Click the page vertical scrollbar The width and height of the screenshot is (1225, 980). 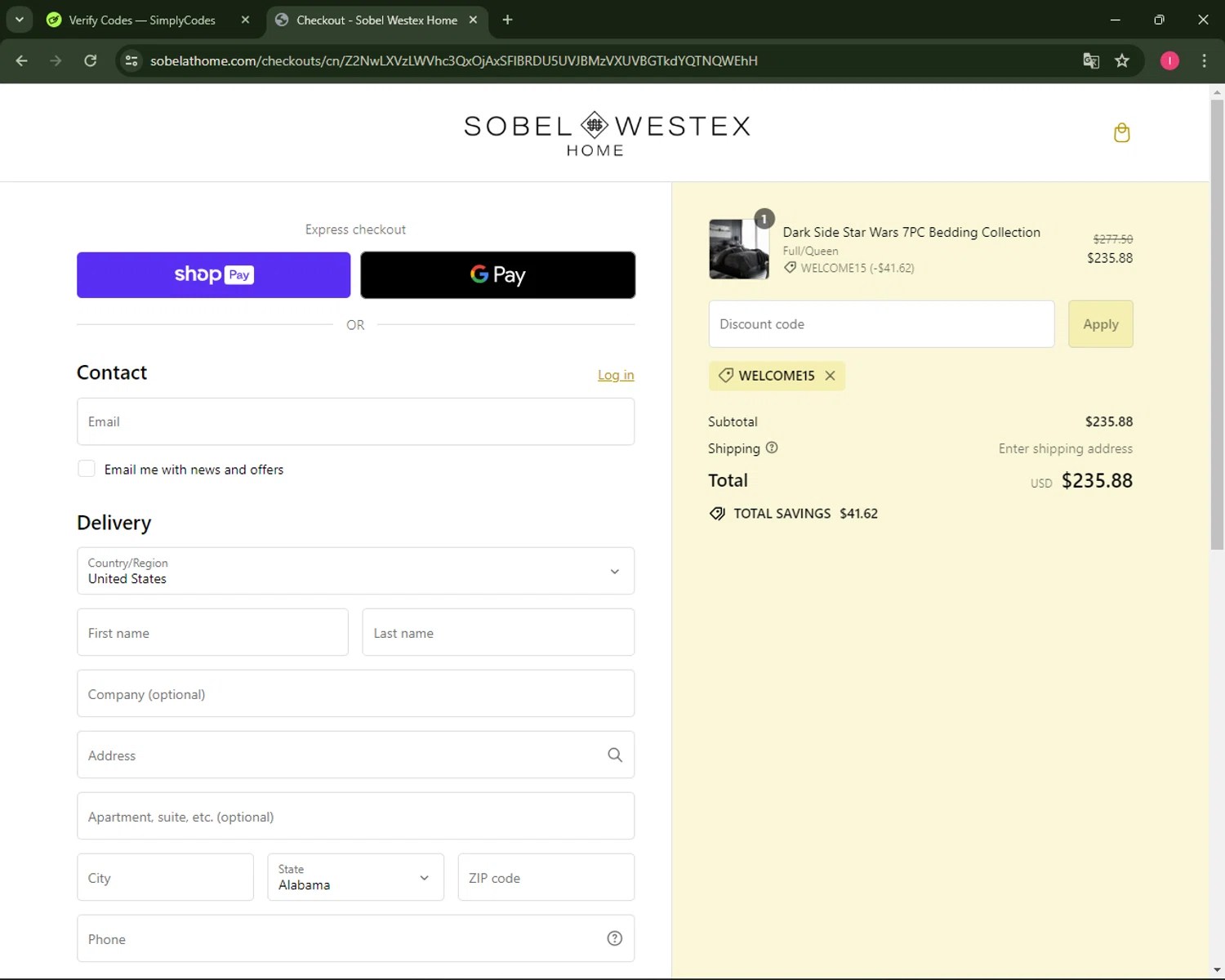1217,327
